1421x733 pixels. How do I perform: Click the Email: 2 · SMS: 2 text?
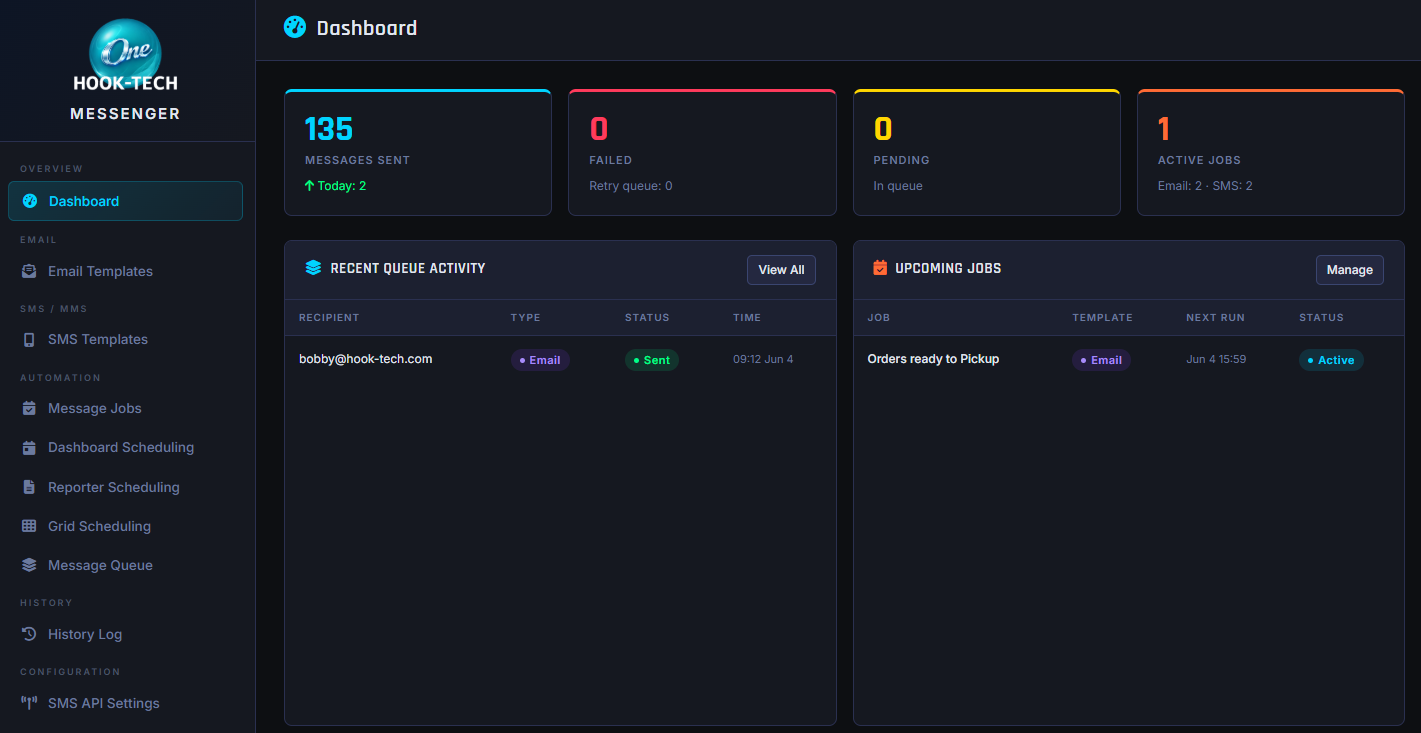[x=1205, y=186]
